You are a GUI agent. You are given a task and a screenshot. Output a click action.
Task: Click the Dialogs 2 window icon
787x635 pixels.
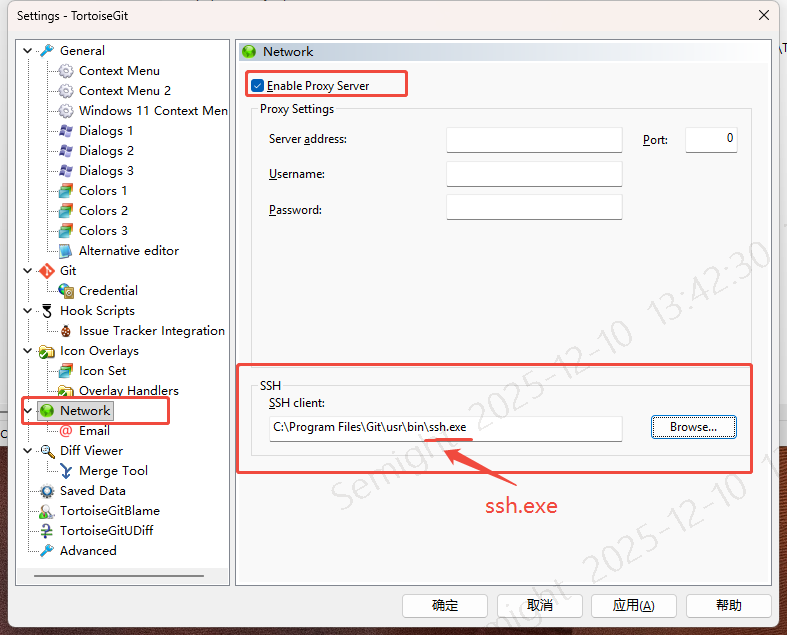pos(66,151)
